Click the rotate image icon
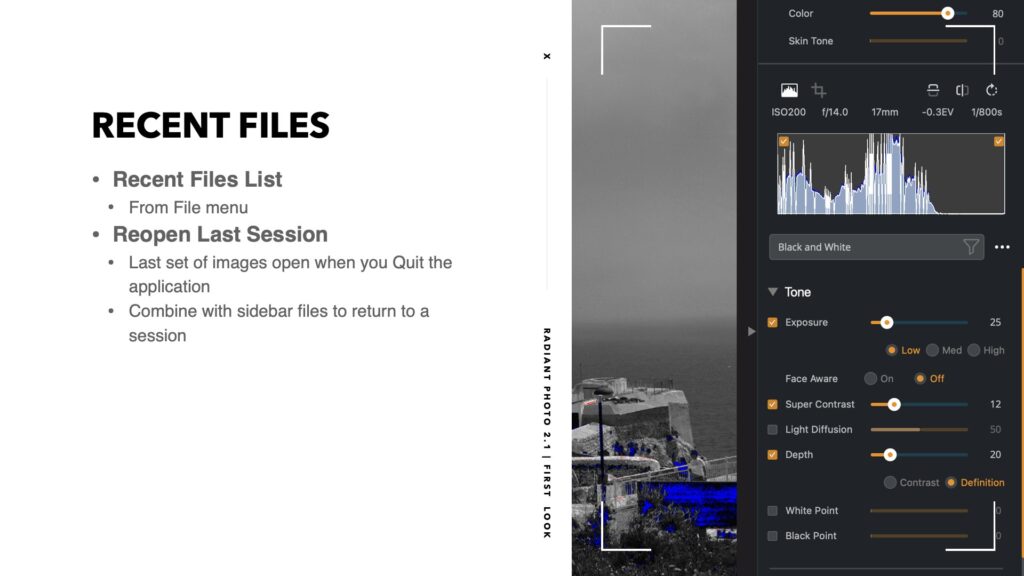1024x576 pixels. pyautogui.click(x=991, y=90)
